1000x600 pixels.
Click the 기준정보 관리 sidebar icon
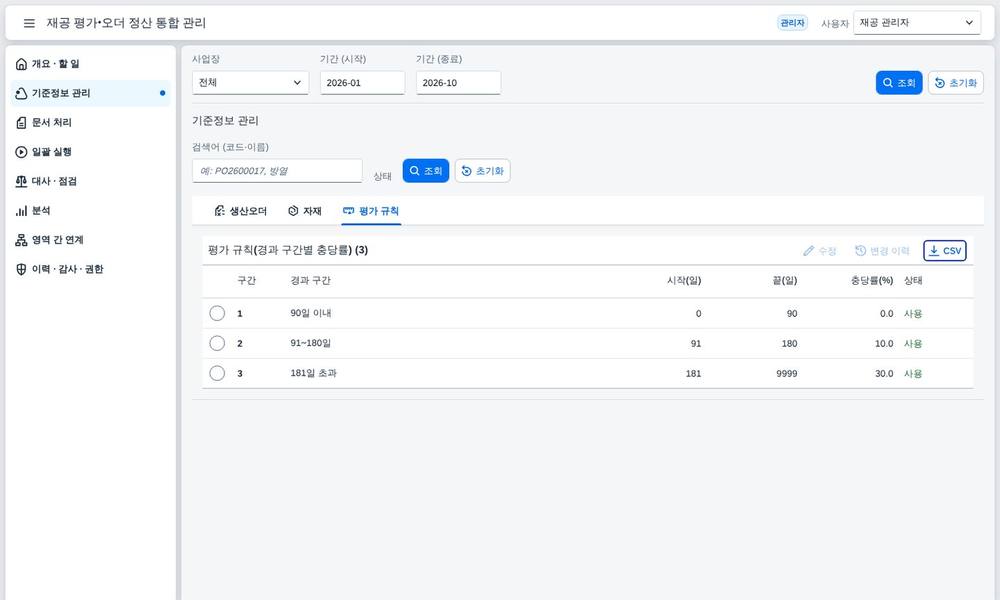21,93
